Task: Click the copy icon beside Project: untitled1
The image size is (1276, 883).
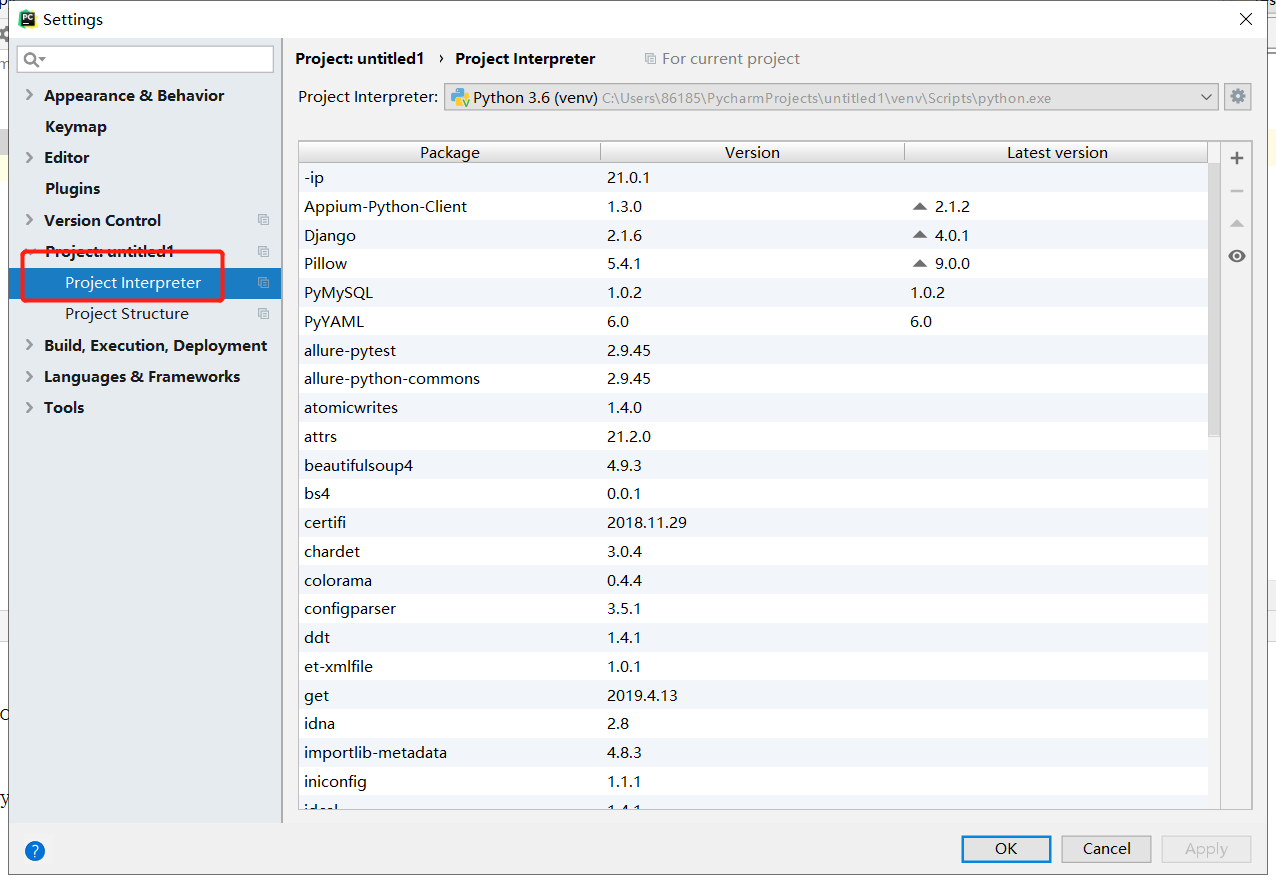Action: pyautogui.click(x=263, y=251)
